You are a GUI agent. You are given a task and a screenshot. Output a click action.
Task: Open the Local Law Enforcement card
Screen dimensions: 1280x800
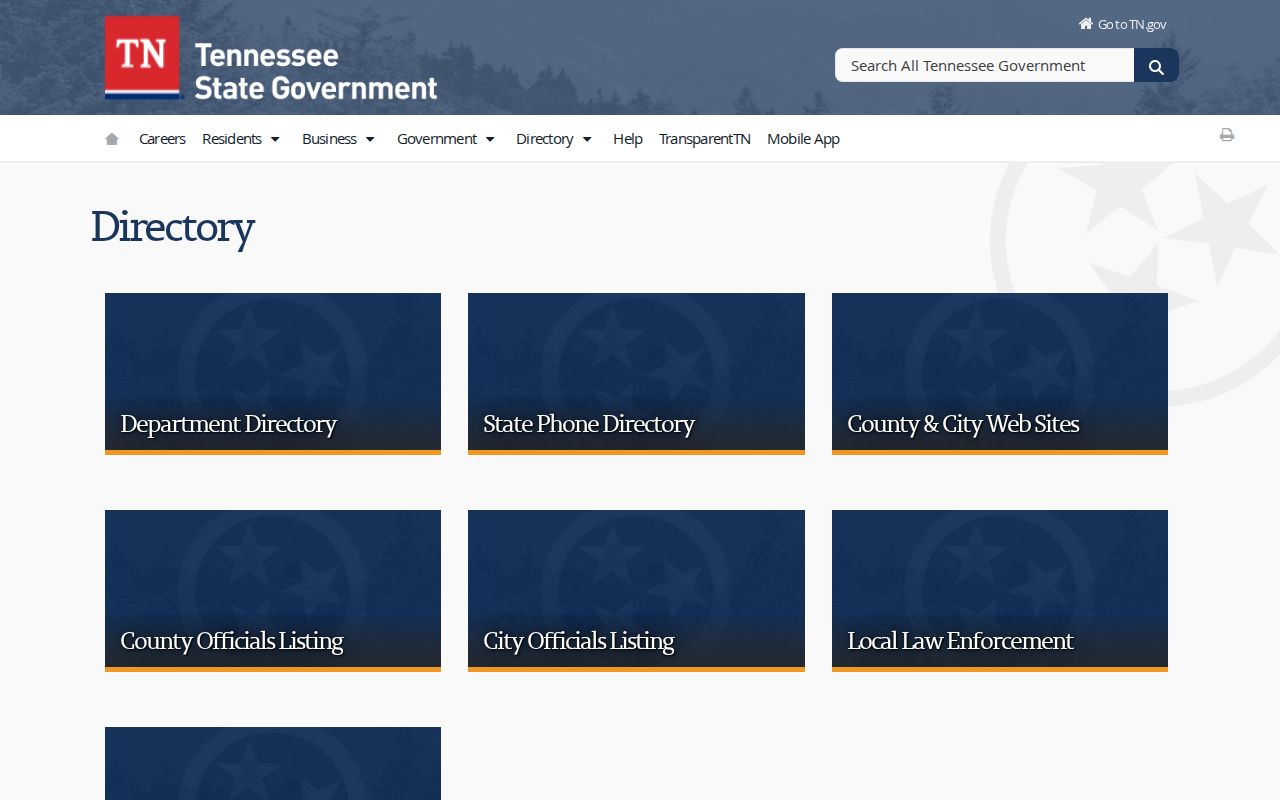pyautogui.click(x=1000, y=591)
